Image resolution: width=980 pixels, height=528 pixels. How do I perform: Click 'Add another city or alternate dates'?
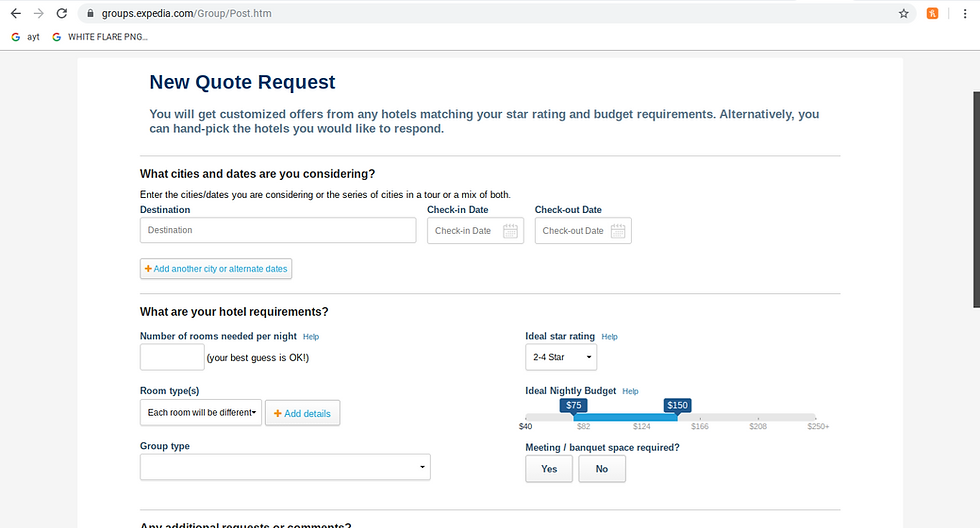click(x=216, y=269)
